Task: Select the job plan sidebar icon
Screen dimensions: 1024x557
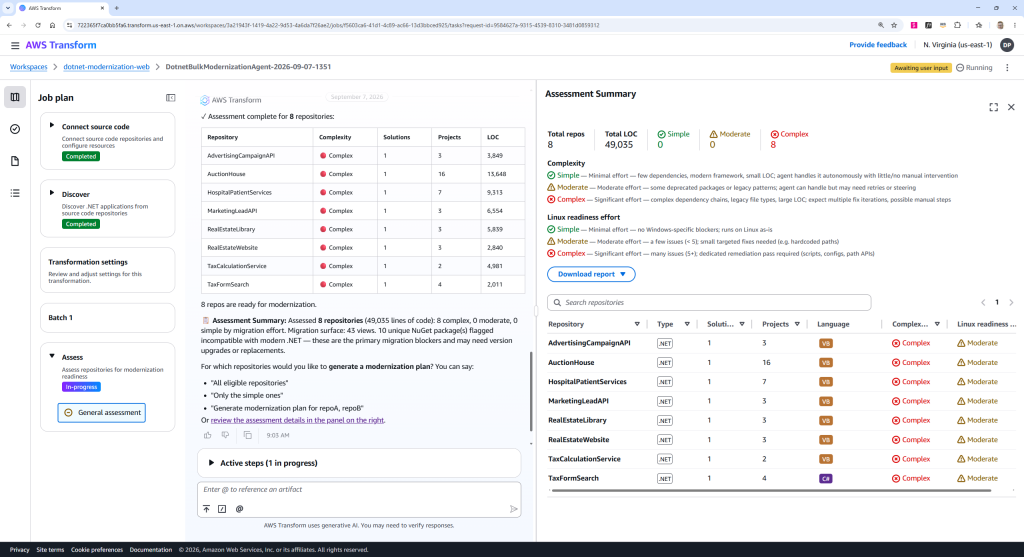Action: [15, 97]
